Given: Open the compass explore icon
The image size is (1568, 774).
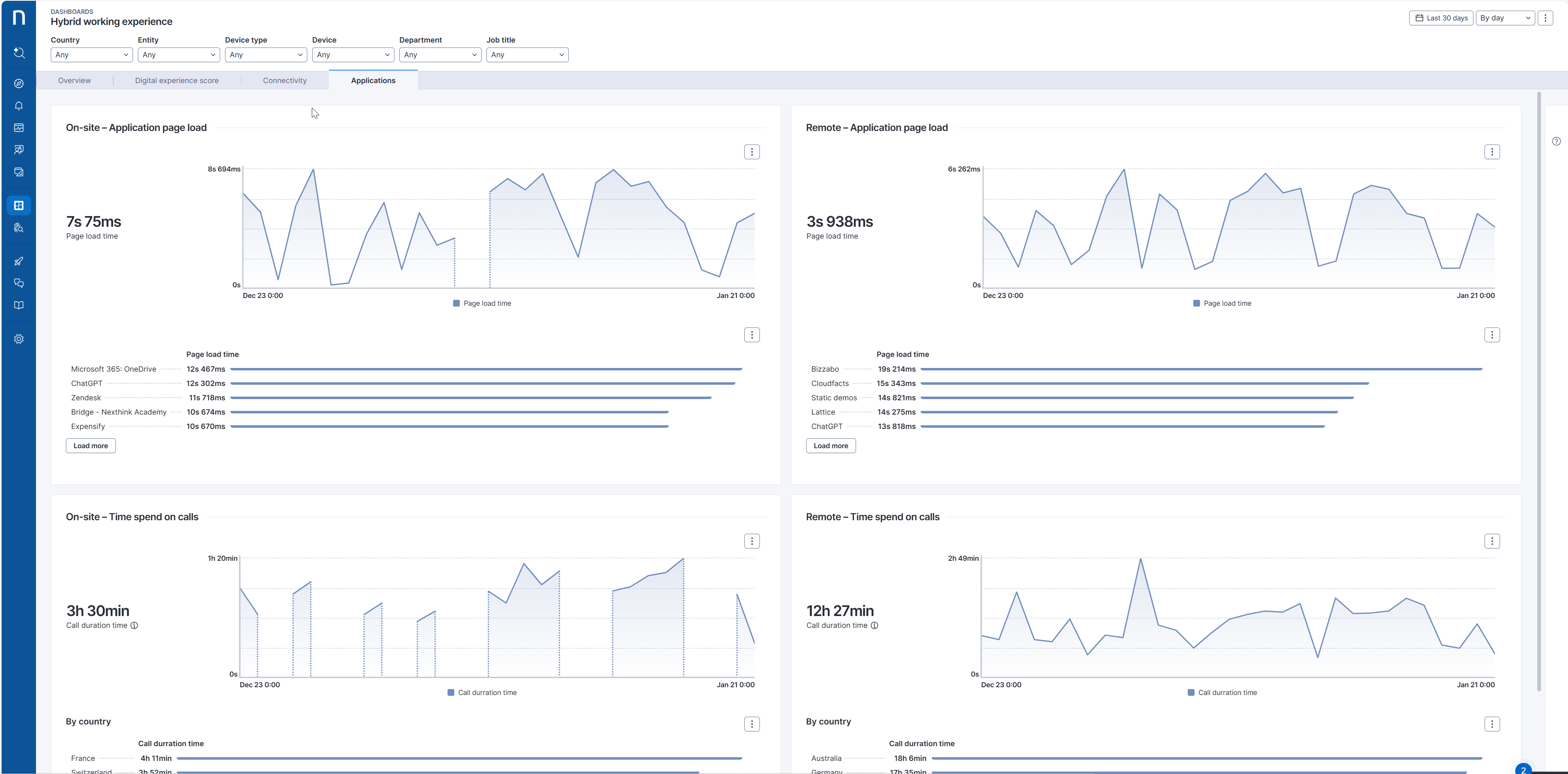Looking at the screenshot, I should (19, 83).
